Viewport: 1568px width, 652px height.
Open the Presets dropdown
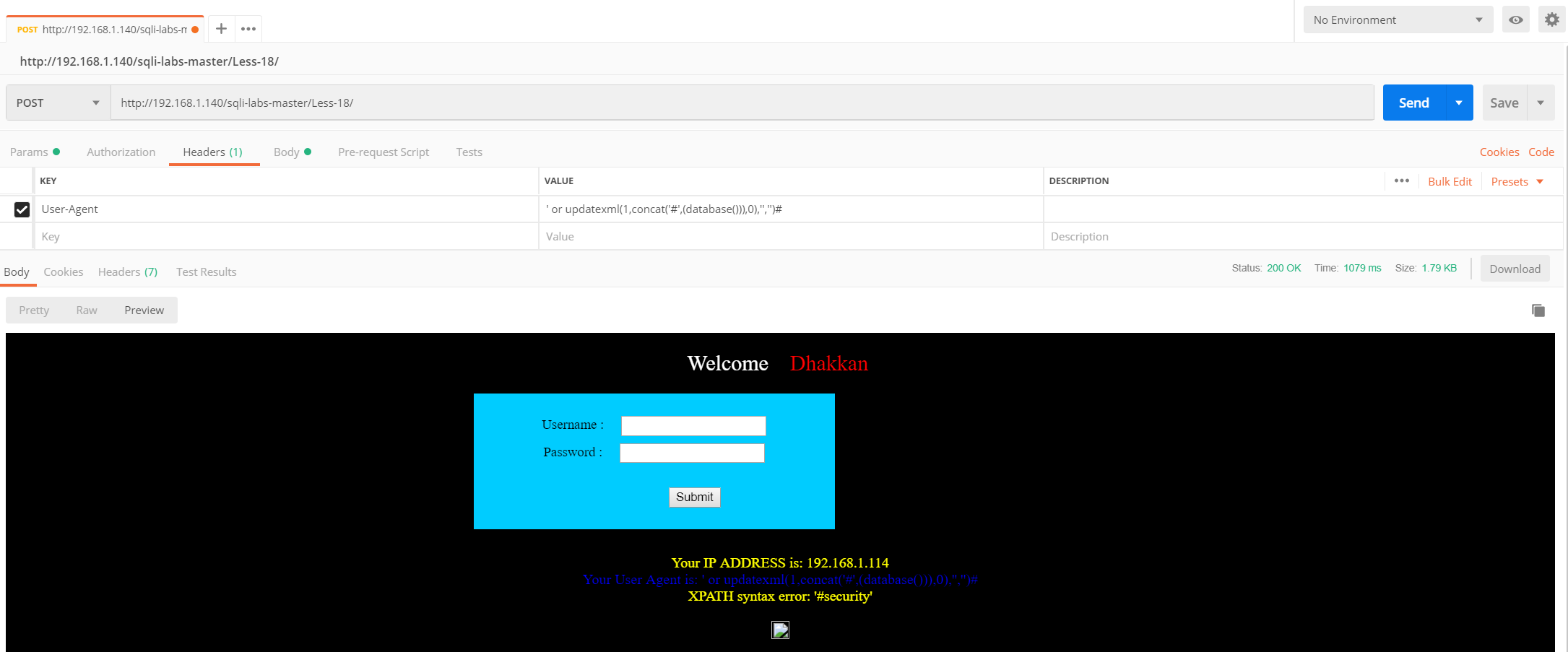tap(1517, 182)
